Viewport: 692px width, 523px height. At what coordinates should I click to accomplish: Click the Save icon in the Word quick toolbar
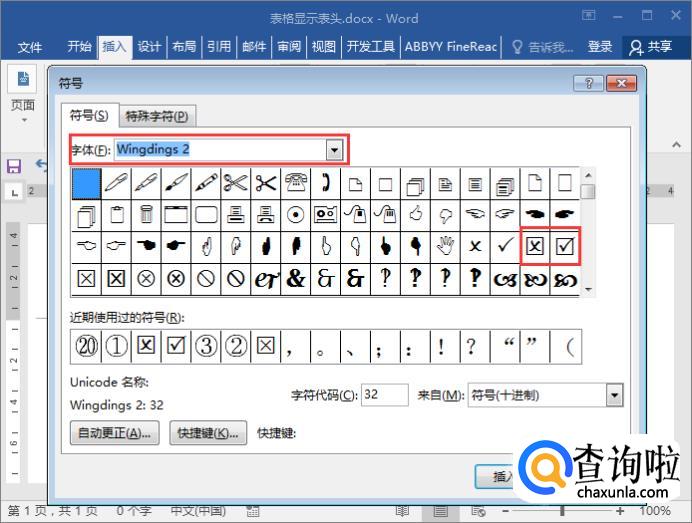[14, 166]
